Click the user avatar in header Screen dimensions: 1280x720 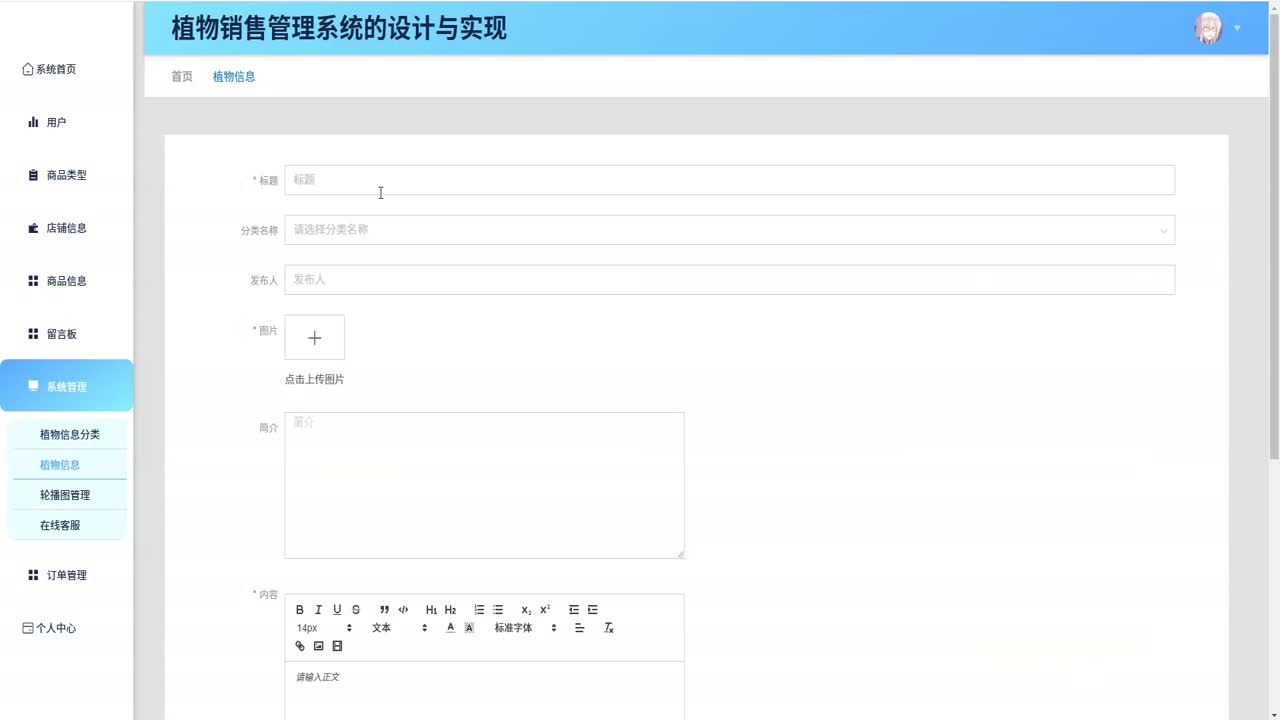tap(1208, 28)
